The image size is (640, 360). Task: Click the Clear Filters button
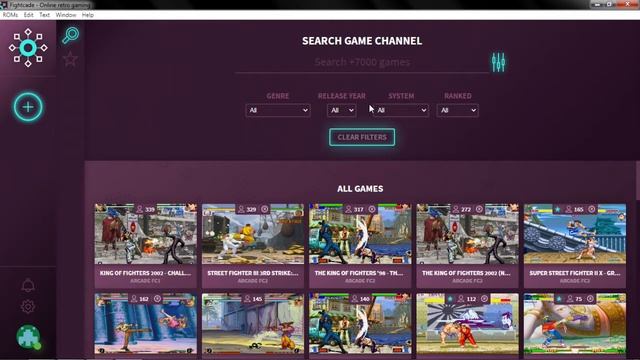click(x=362, y=137)
